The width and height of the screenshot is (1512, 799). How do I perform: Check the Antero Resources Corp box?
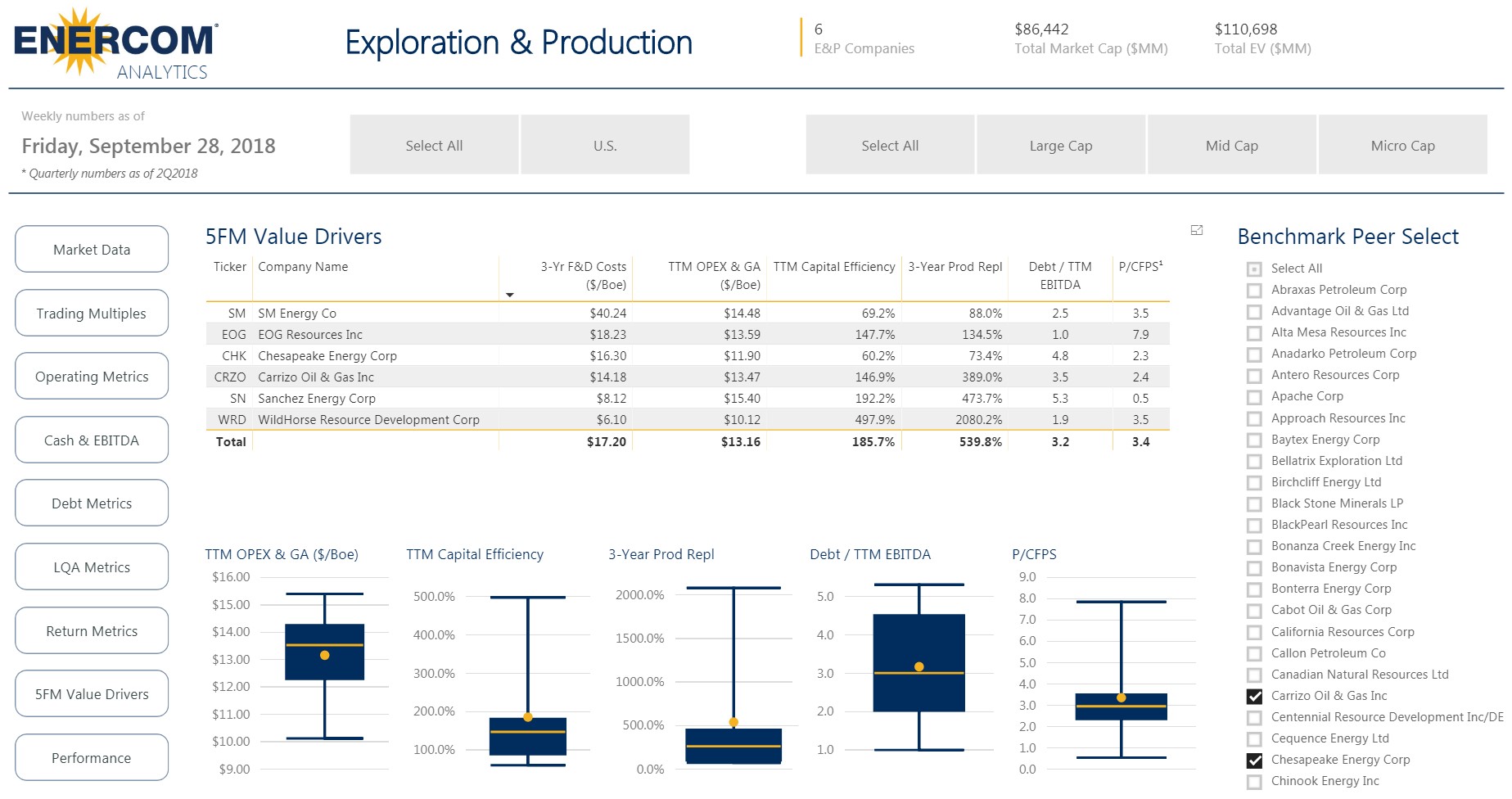[1254, 376]
